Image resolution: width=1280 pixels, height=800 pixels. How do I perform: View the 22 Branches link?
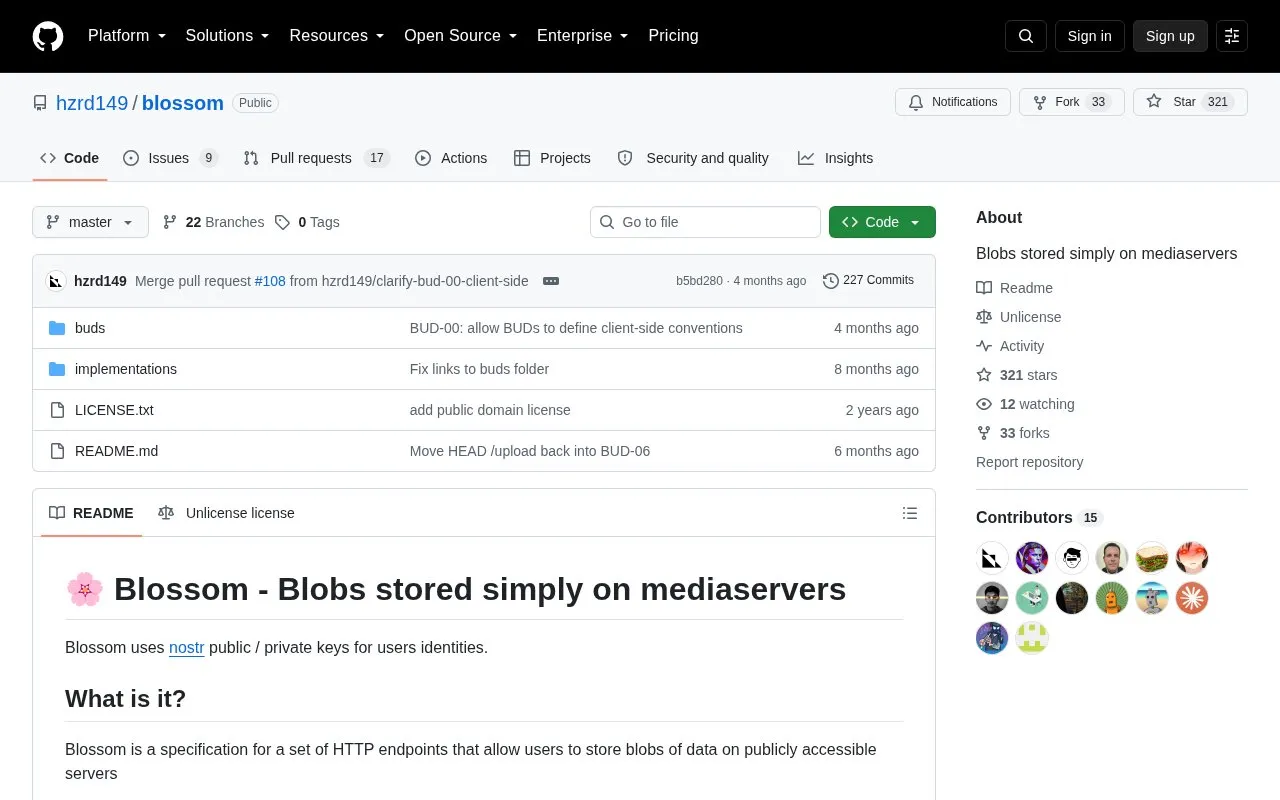[x=213, y=222]
